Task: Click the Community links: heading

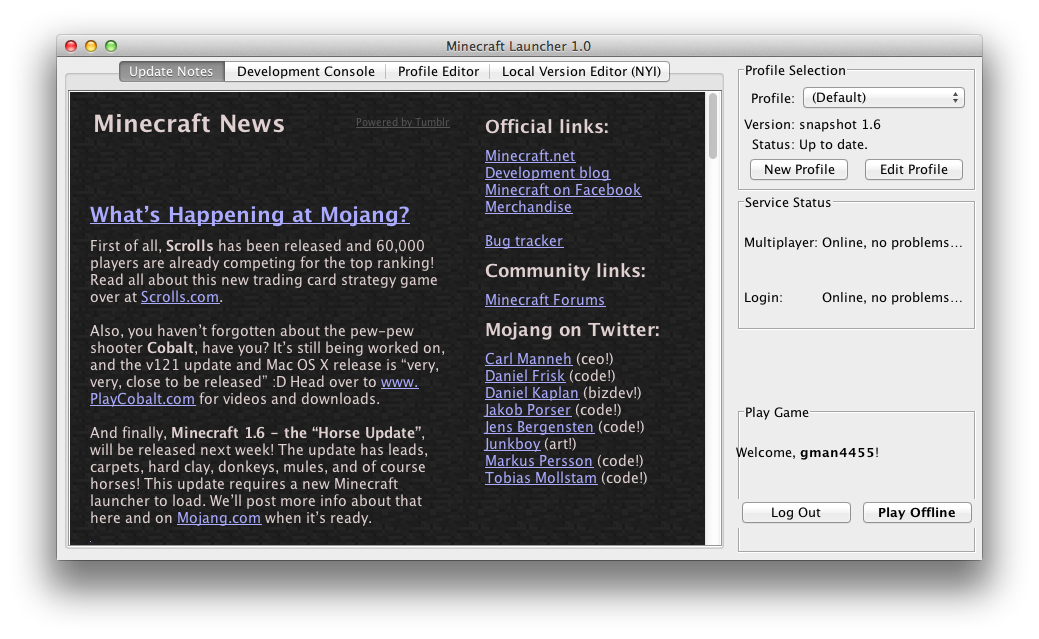Action: (x=565, y=270)
